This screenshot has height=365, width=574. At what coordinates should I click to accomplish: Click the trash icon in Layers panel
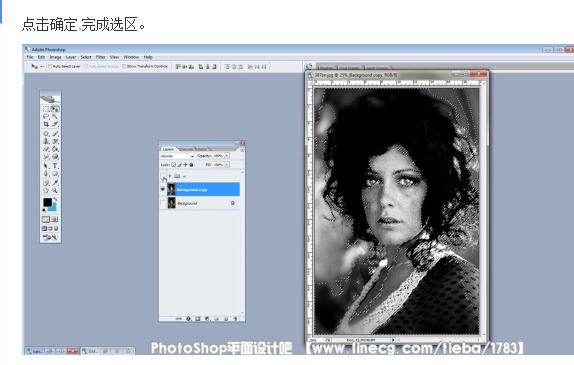[x=235, y=319]
